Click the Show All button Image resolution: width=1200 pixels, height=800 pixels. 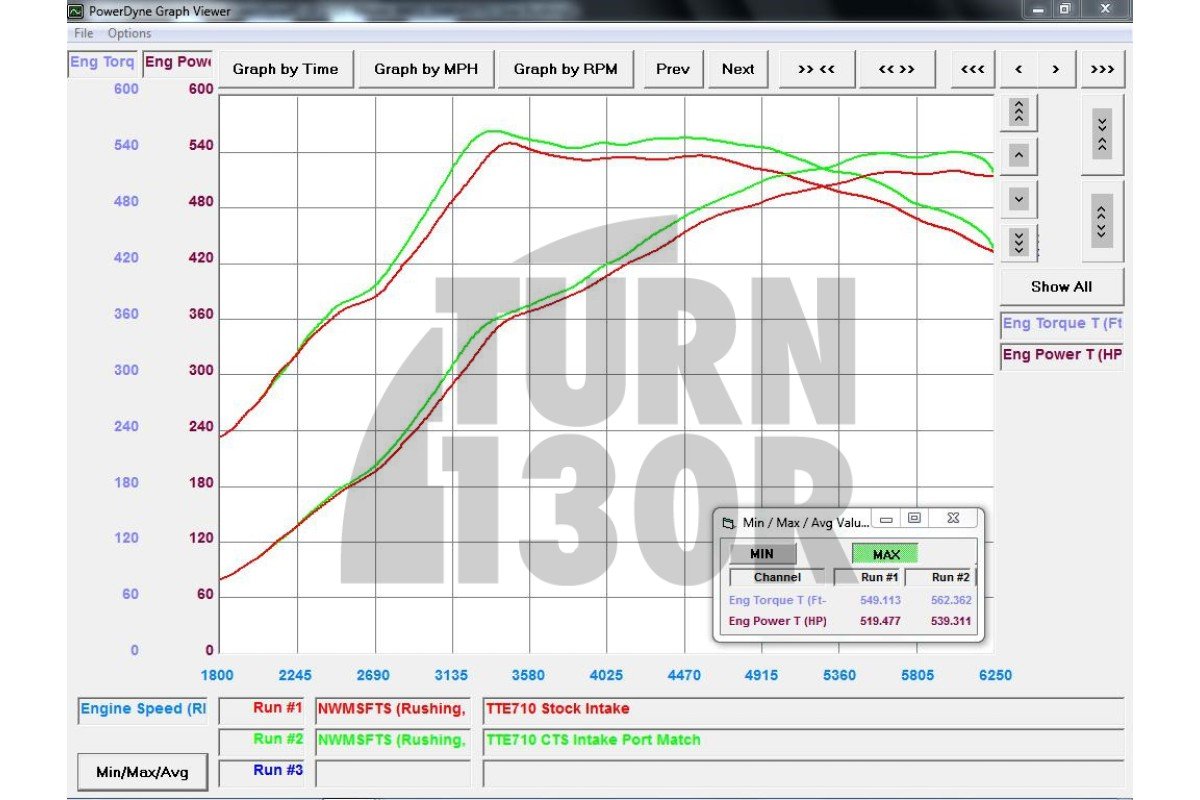point(1061,286)
